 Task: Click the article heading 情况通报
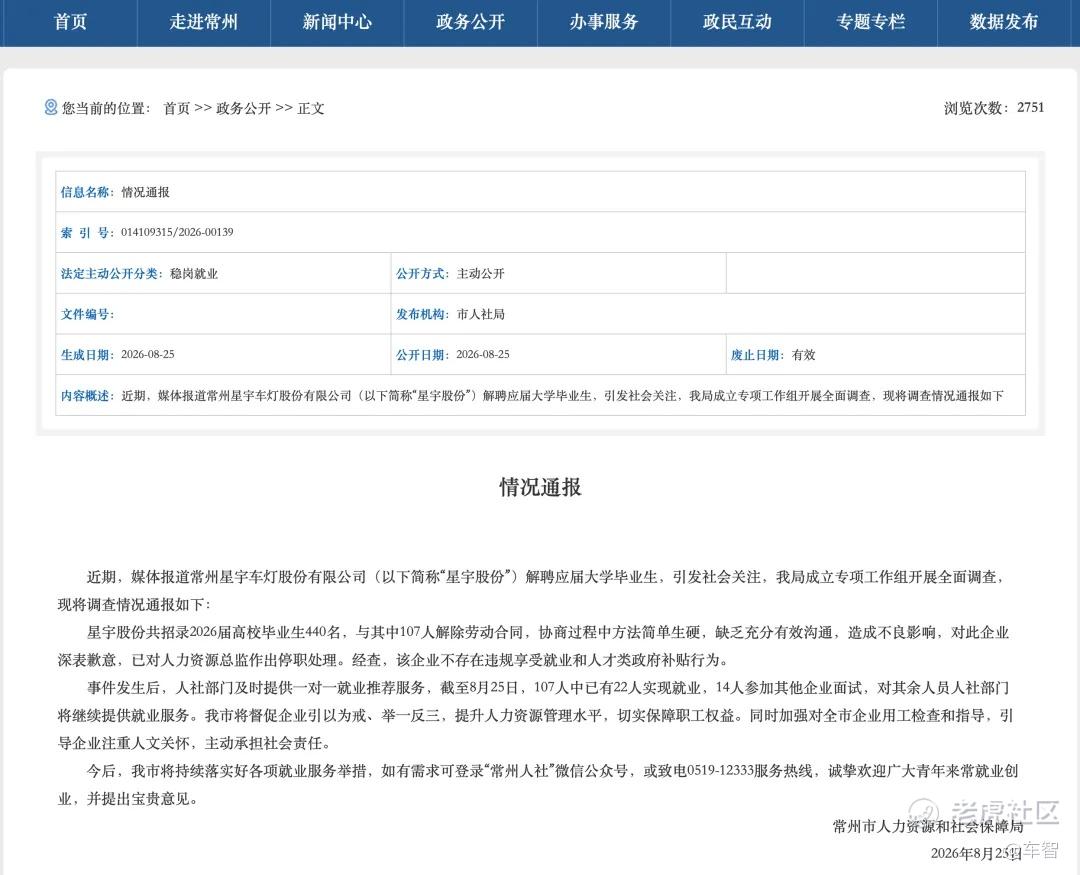540,487
